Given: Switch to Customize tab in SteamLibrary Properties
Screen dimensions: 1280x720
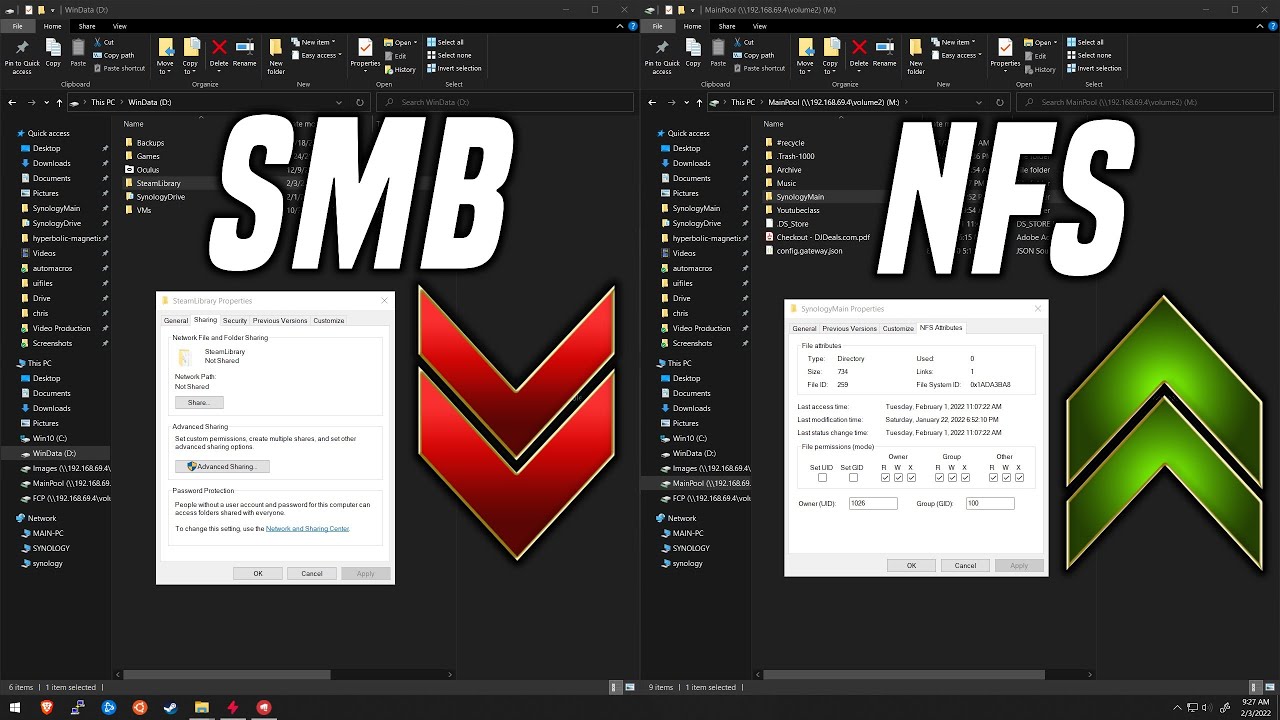Looking at the screenshot, I should [x=328, y=320].
